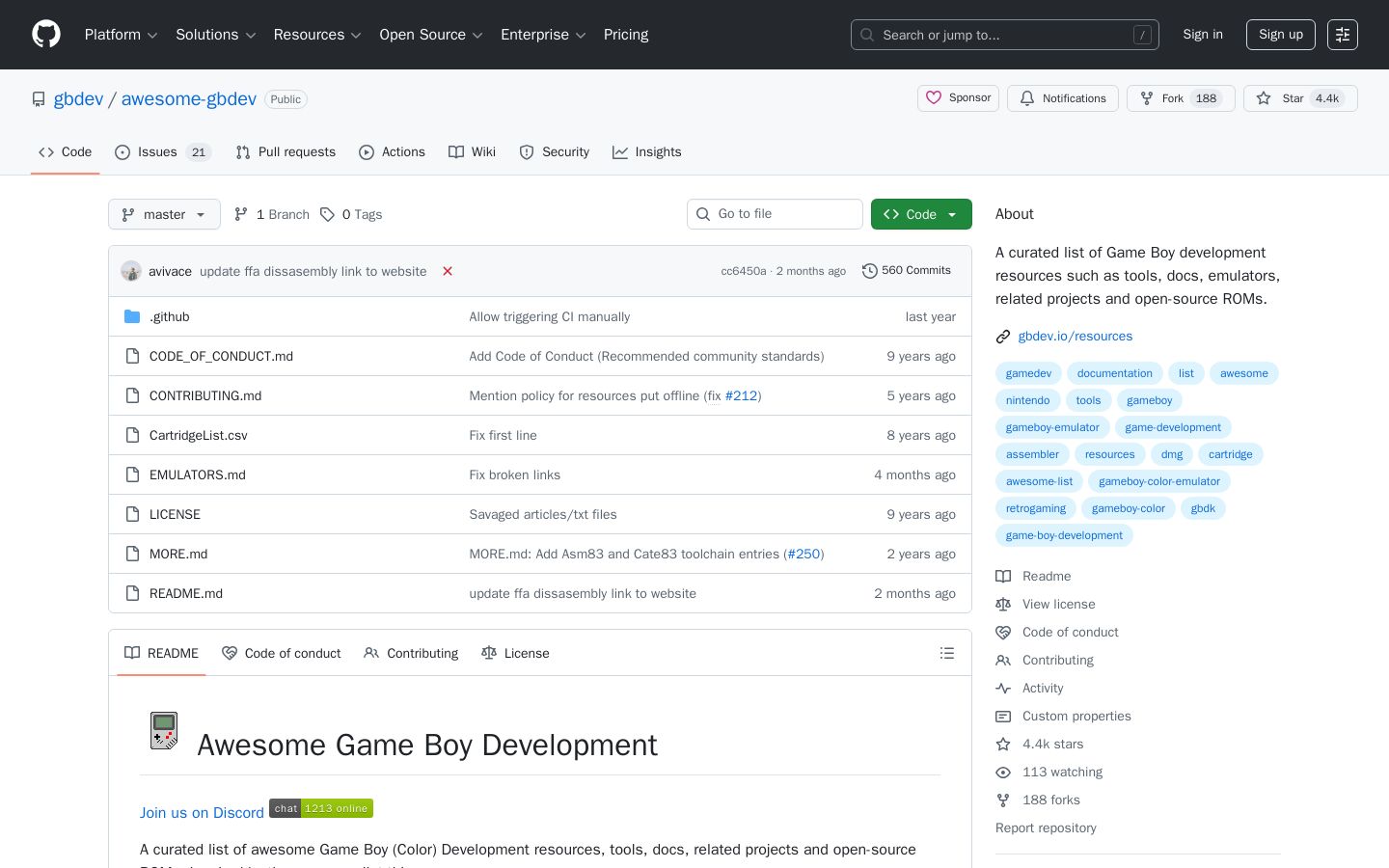
Task: Open avivace's avatar
Action: pyautogui.click(x=131, y=271)
